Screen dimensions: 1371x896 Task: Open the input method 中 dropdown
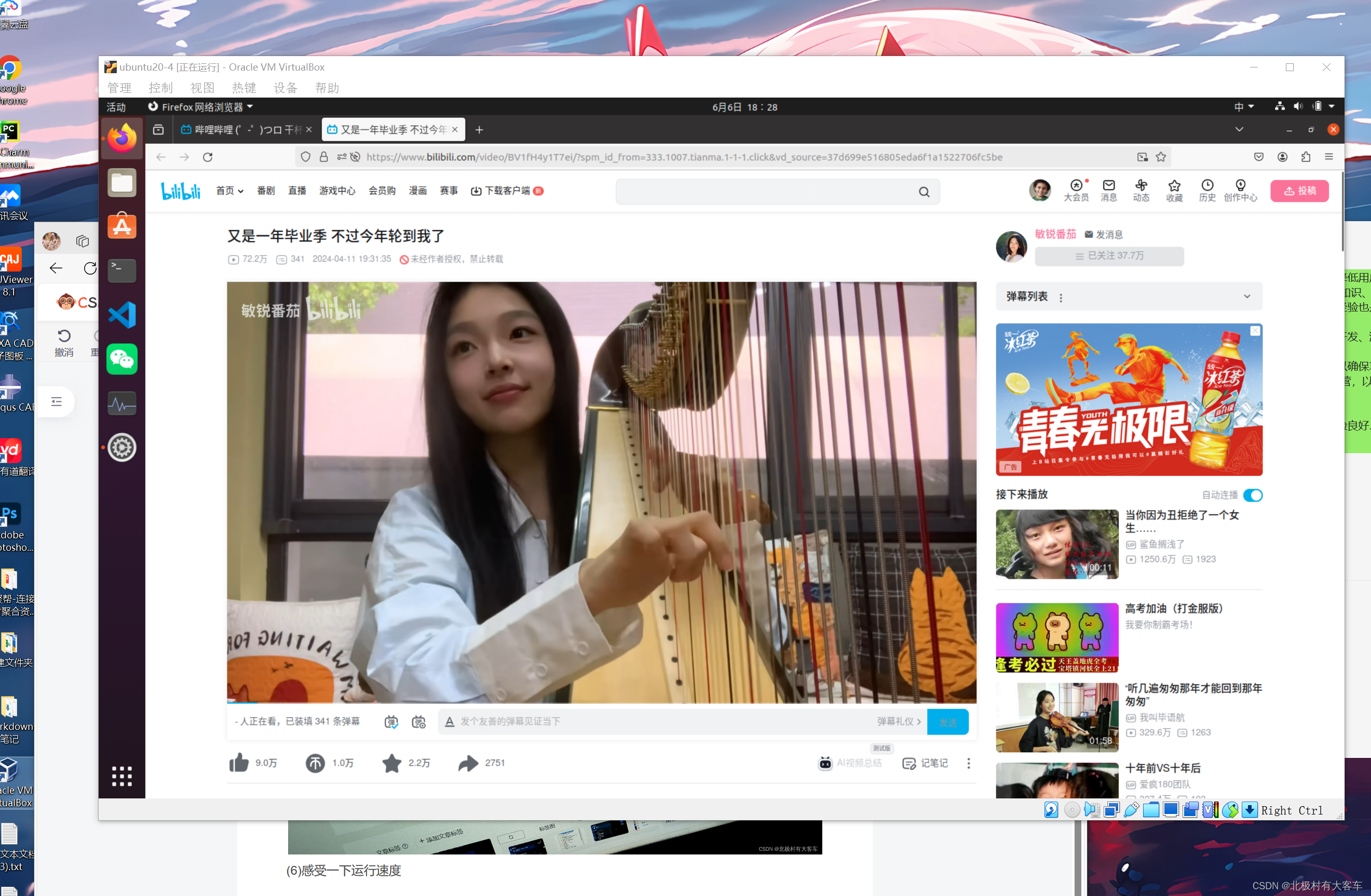(x=1244, y=106)
